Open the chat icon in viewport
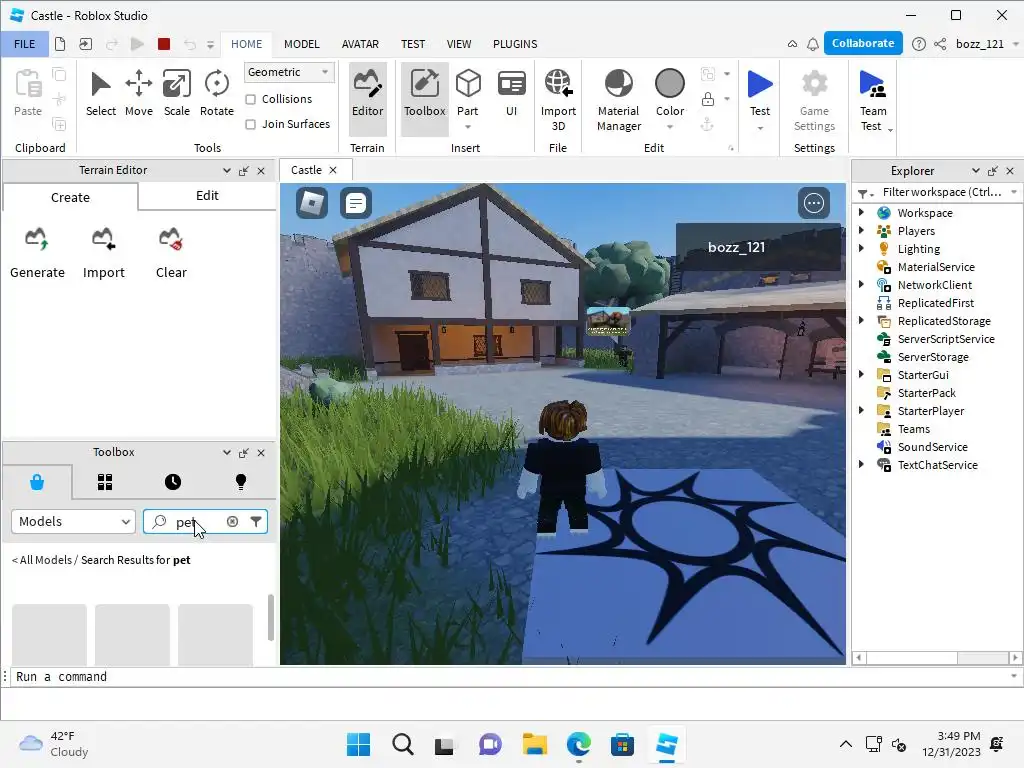Screen dimensions: 1024x768 point(356,204)
